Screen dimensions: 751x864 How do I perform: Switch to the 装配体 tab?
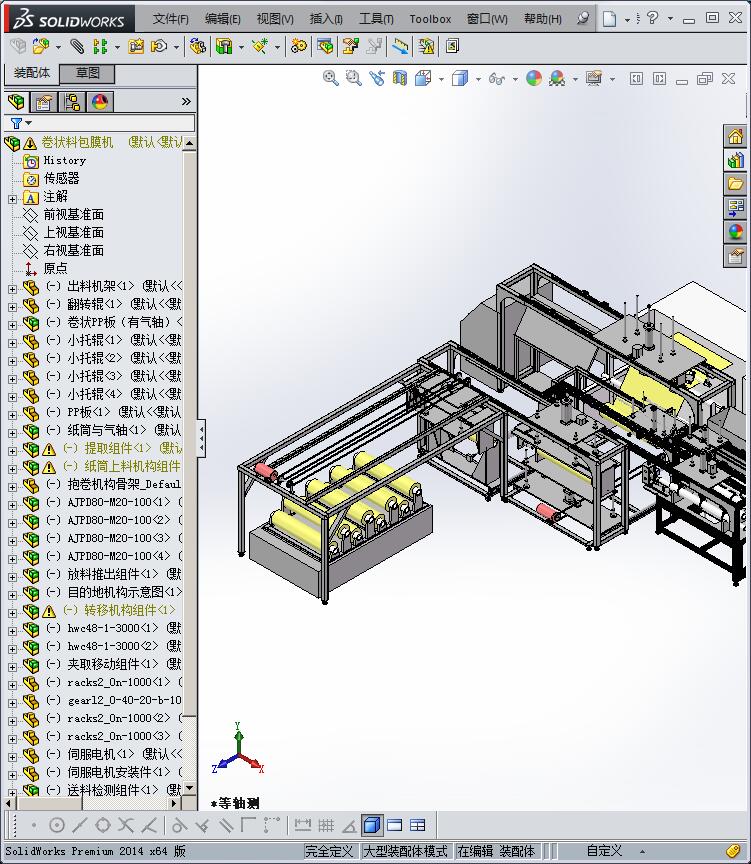(31, 73)
